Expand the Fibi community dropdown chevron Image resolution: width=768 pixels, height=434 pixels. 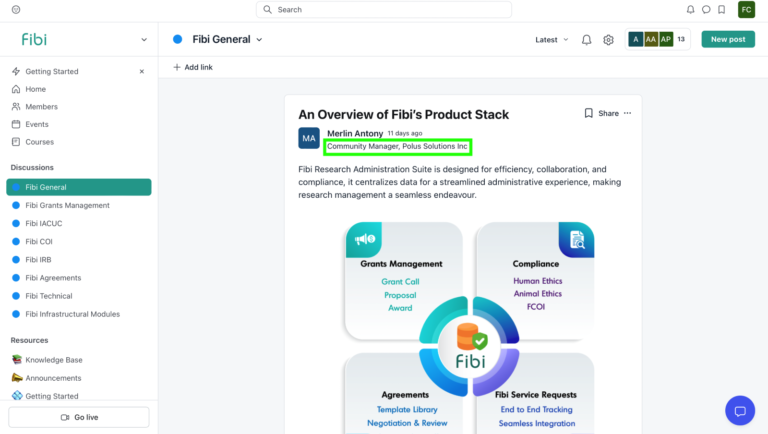pos(144,40)
